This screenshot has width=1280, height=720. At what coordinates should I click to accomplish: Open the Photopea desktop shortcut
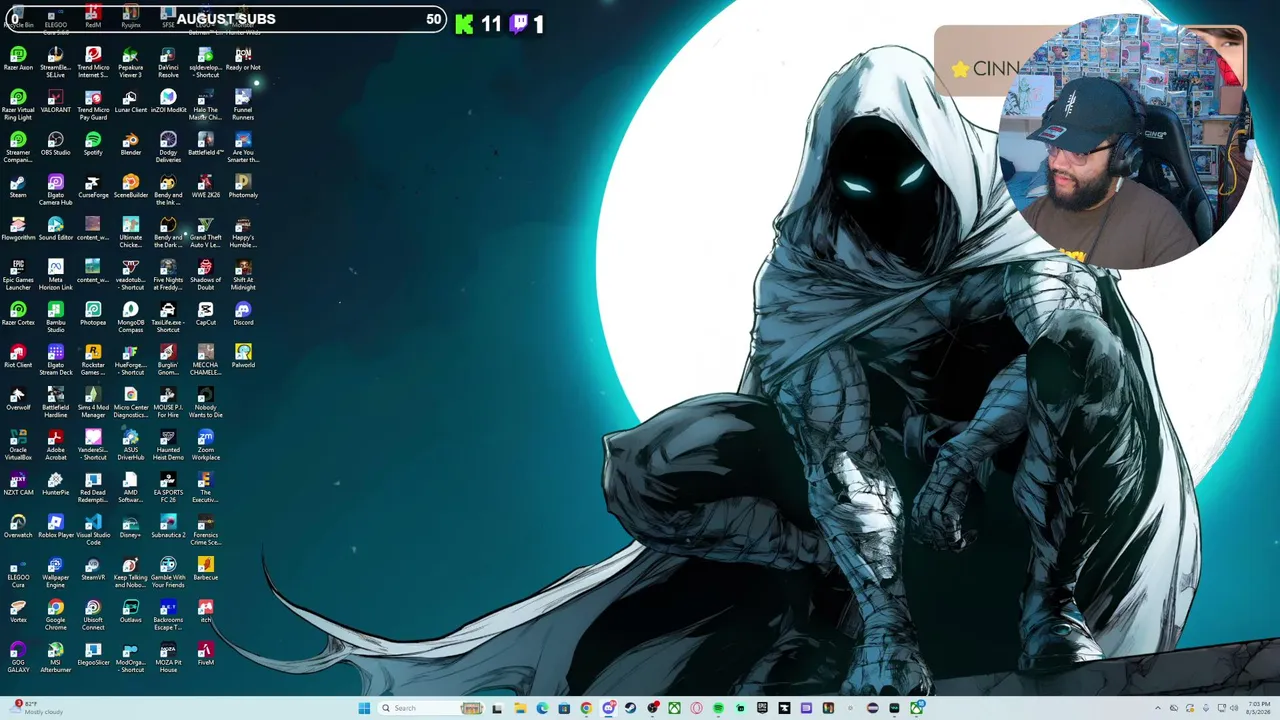coord(93,315)
